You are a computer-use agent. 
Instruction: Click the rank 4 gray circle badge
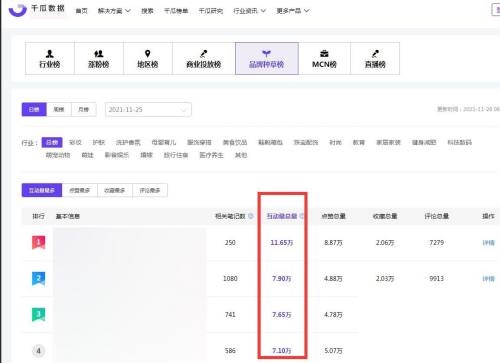point(39,351)
